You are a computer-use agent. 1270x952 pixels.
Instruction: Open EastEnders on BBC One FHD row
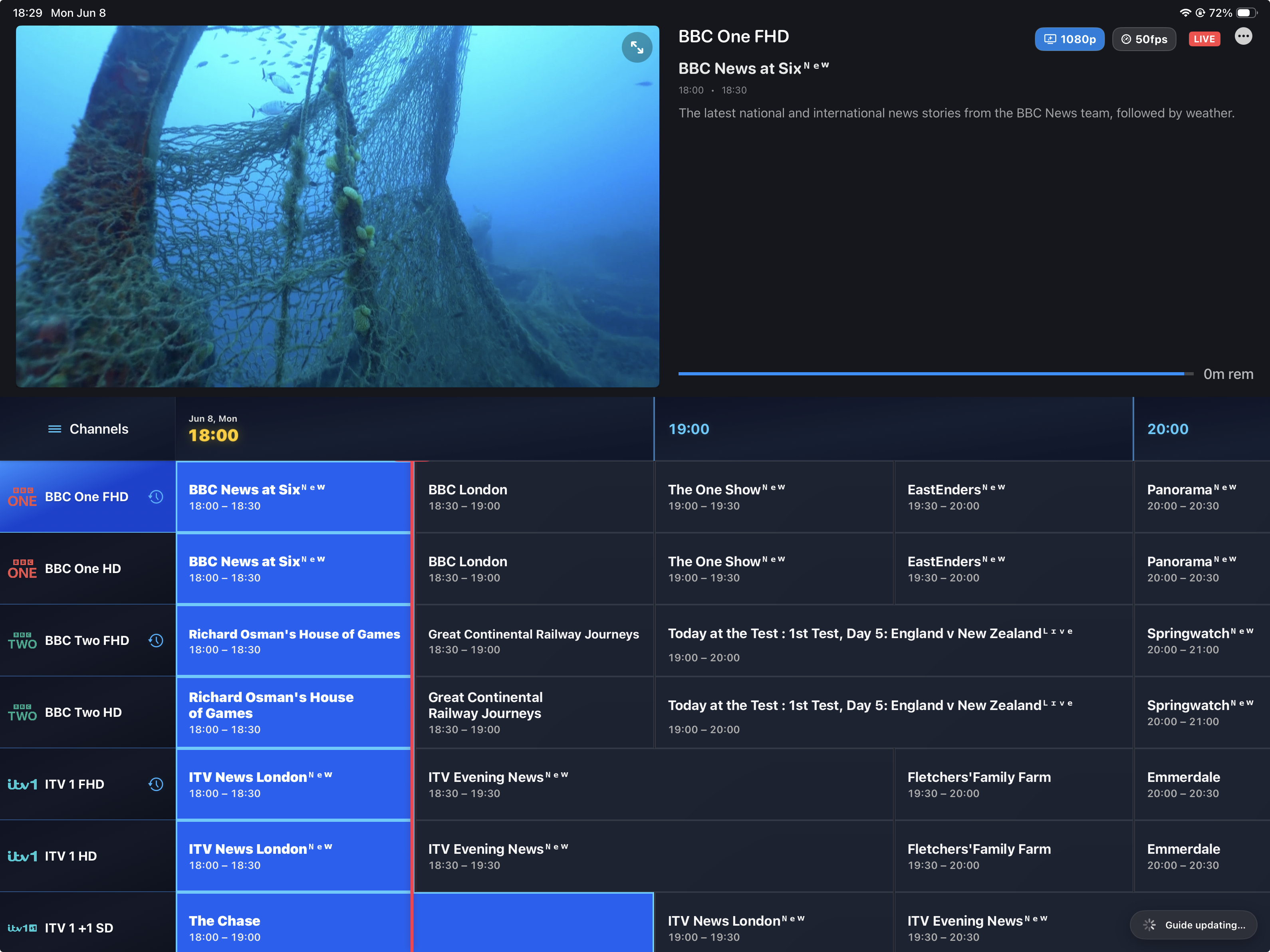tap(1013, 497)
